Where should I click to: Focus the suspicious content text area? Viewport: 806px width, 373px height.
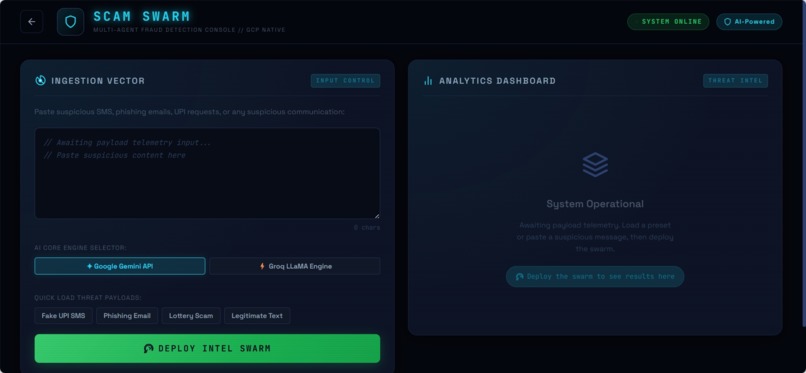(x=207, y=174)
